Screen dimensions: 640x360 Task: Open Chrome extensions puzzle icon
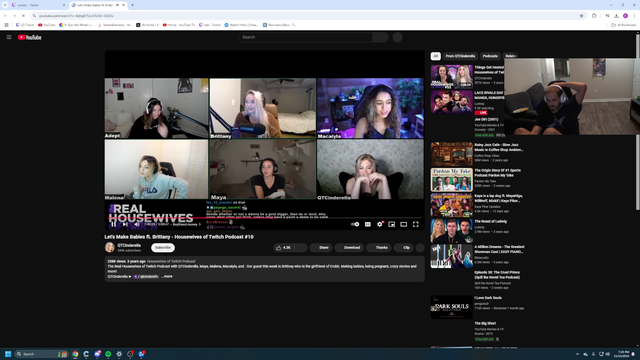coord(594,16)
